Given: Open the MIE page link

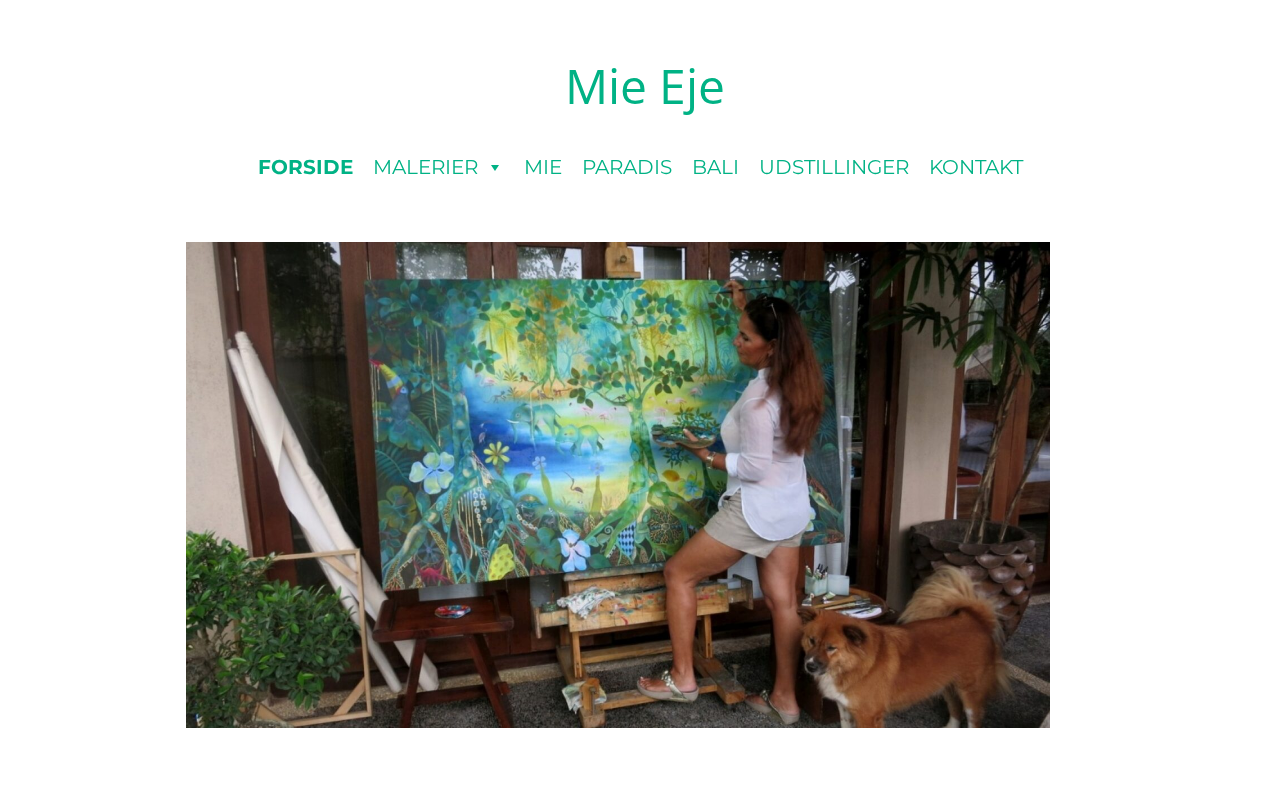Looking at the screenshot, I should click(x=543, y=167).
